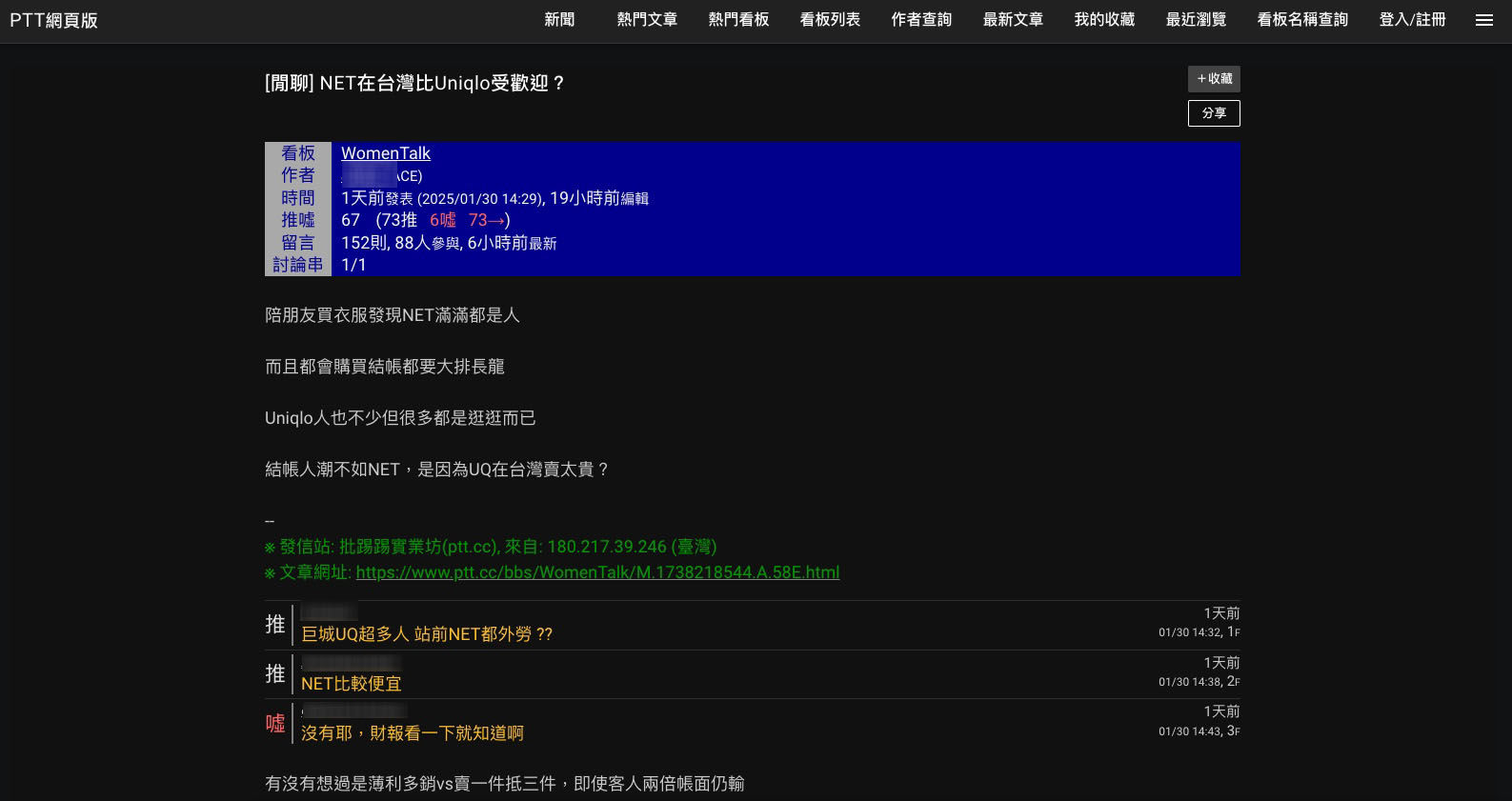Screen dimensions: 1512x801
Task: Click the blurred author name field
Action: (x=381, y=175)
